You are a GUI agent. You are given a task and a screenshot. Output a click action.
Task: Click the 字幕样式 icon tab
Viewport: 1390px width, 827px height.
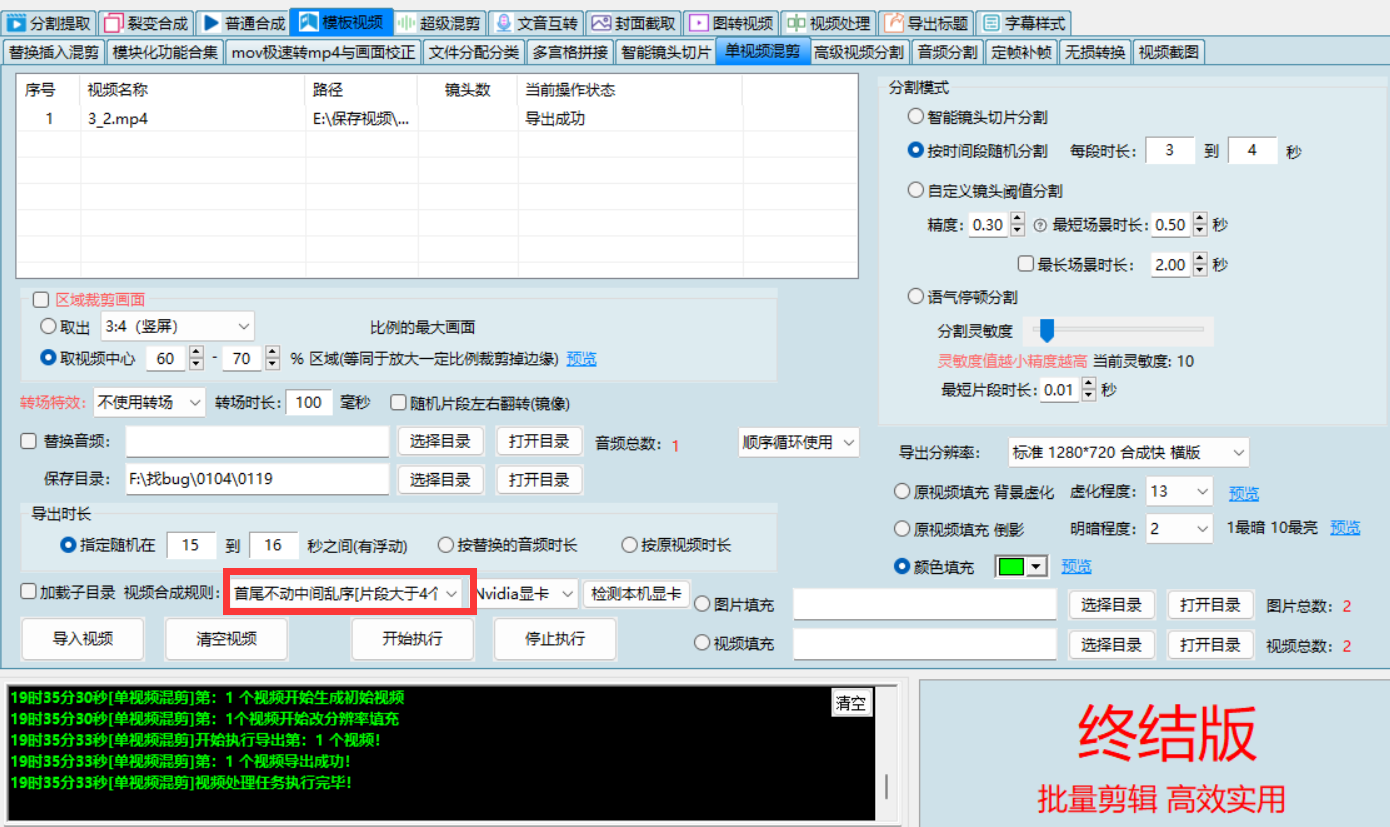(x=990, y=23)
